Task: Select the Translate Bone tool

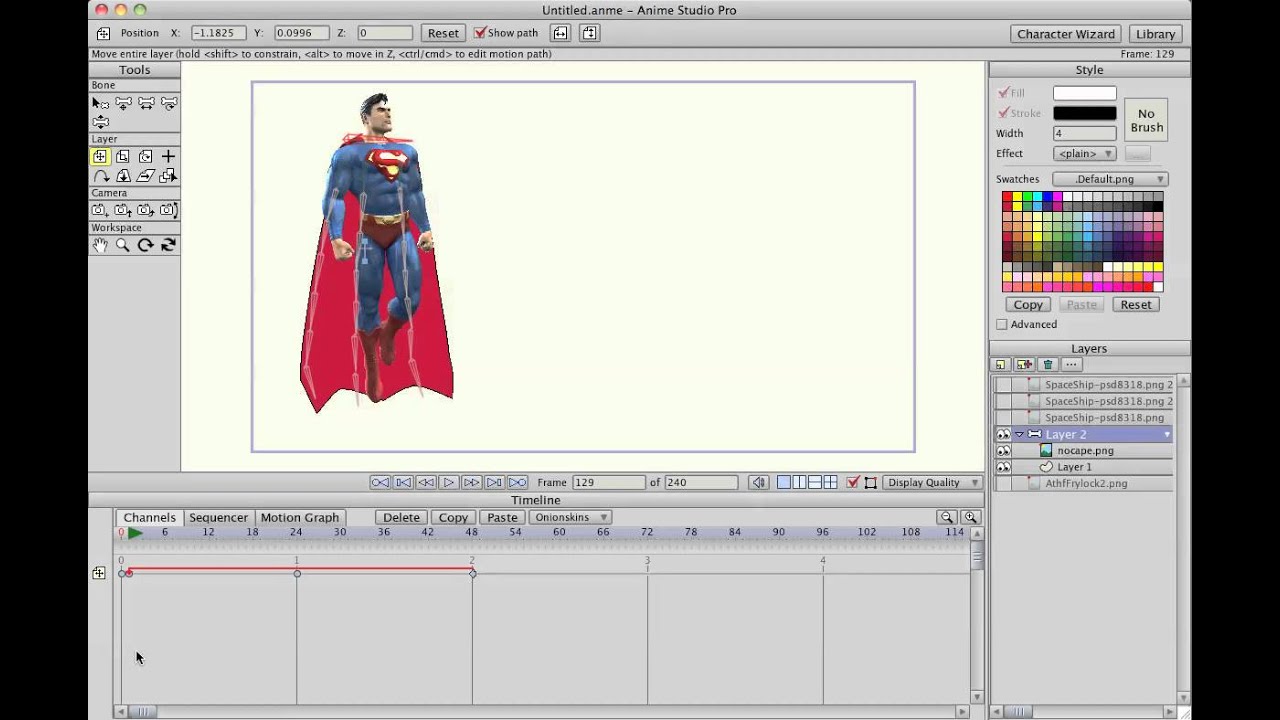Action: click(x=123, y=103)
